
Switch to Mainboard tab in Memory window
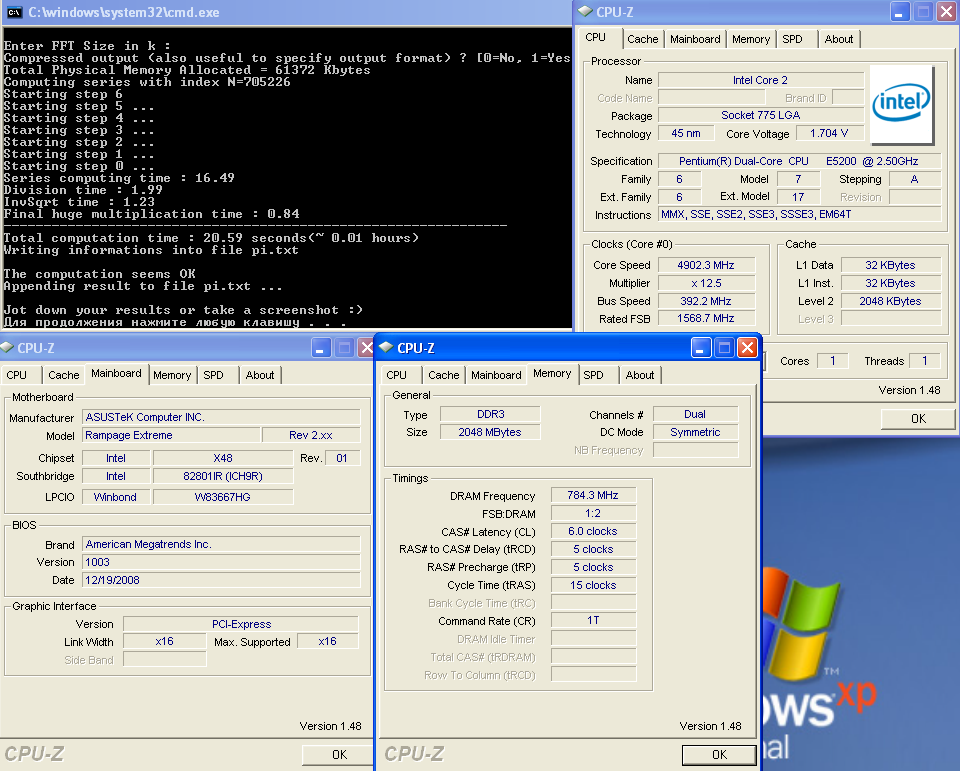tap(497, 375)
